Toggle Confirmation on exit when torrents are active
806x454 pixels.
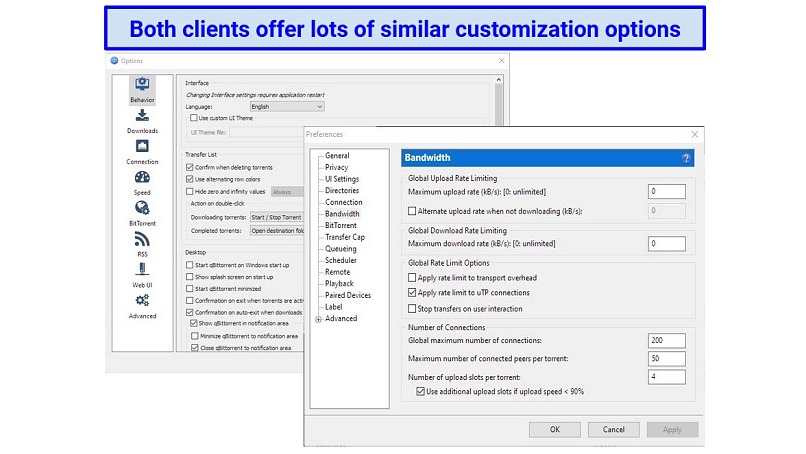pyautogui.click(x=190, y=300)
